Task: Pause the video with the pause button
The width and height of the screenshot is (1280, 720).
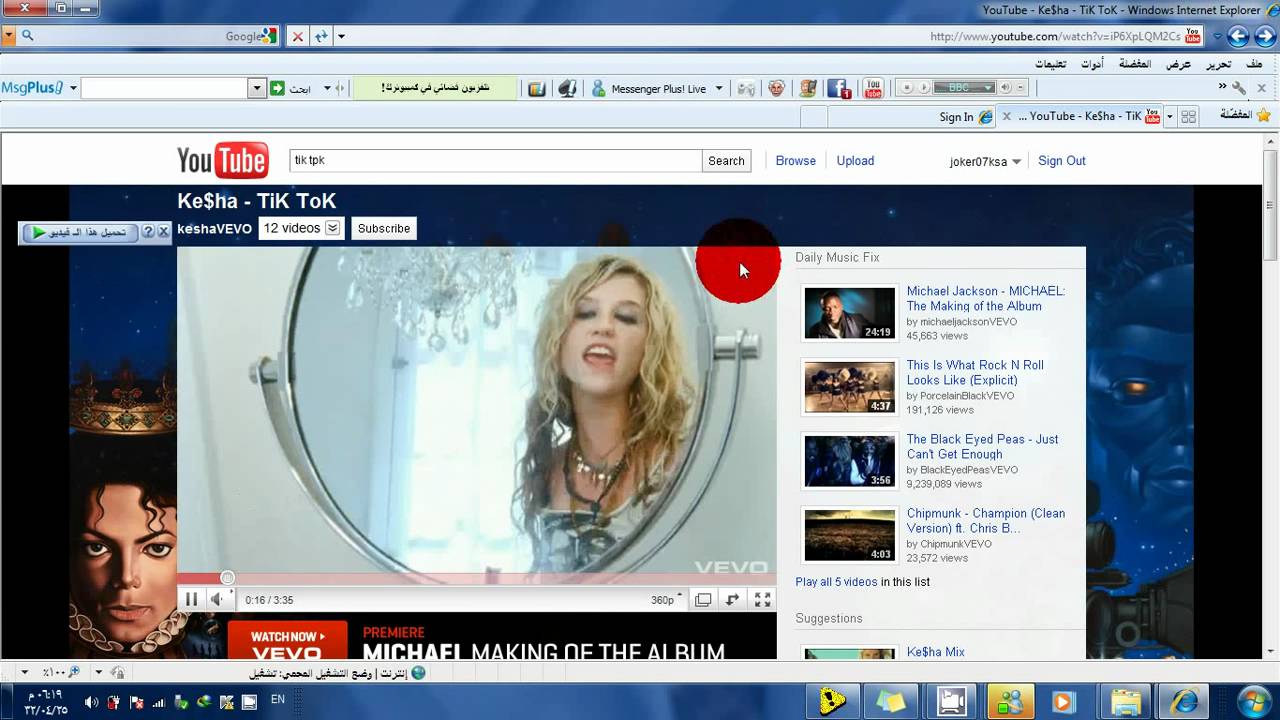Action: (191, 600)
